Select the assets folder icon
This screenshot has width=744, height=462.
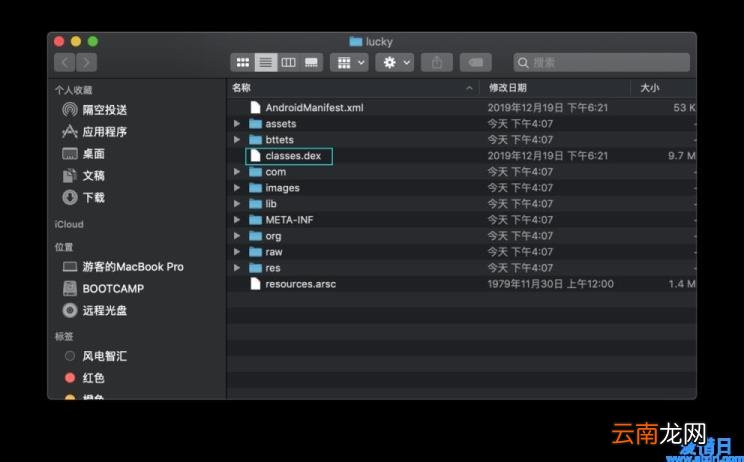pos(255,124)
